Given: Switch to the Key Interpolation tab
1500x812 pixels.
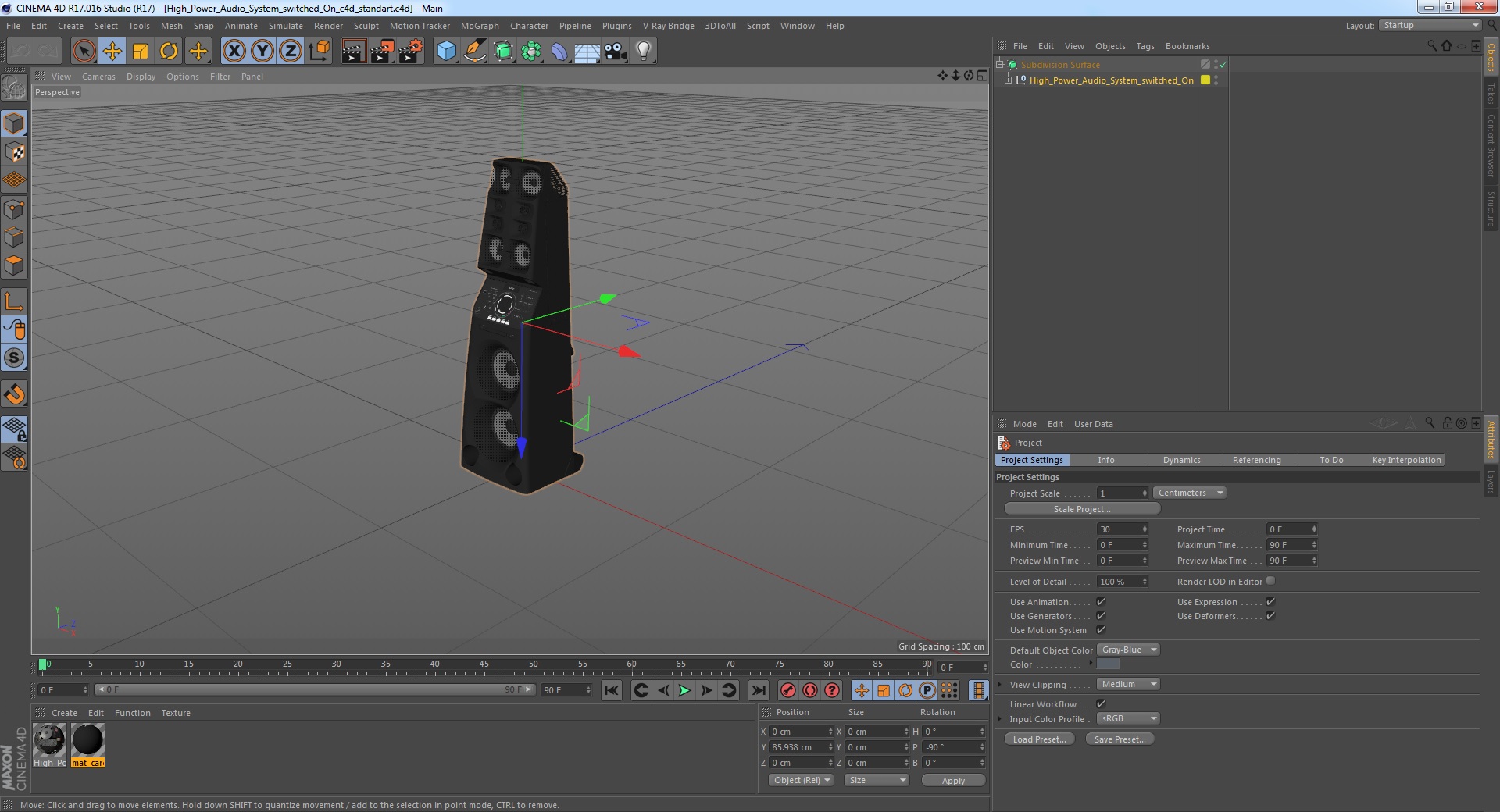Looking at the screenshot, I should [x=1406, y=460].
